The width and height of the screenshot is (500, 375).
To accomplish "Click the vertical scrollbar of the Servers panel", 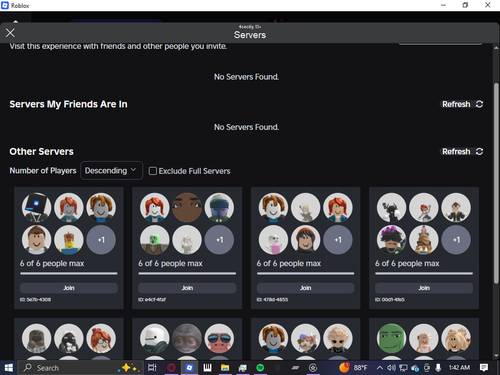I will 496,183.
